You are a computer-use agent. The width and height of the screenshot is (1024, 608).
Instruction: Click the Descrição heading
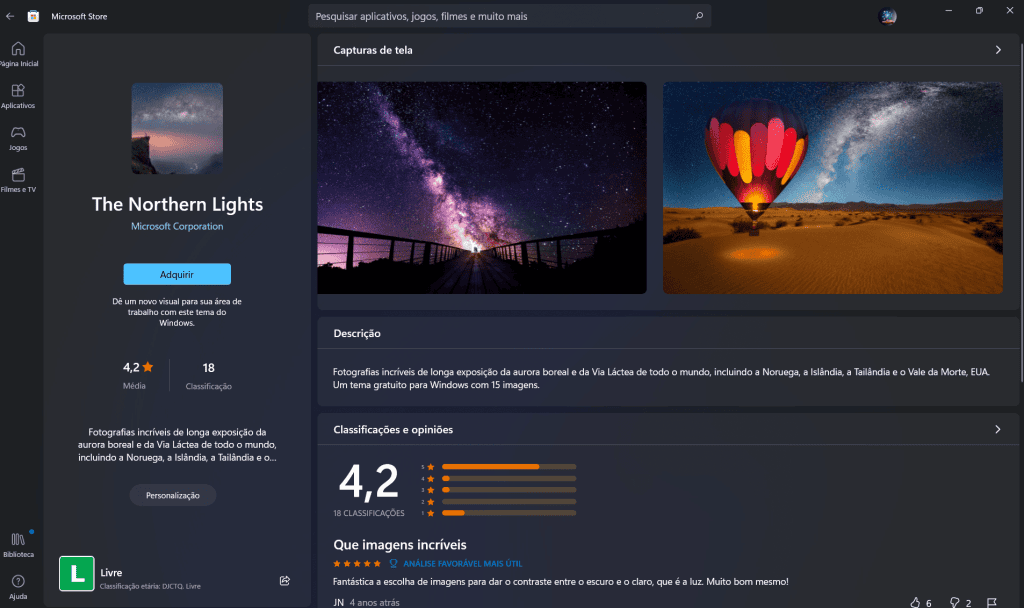[x=357, y=334]
